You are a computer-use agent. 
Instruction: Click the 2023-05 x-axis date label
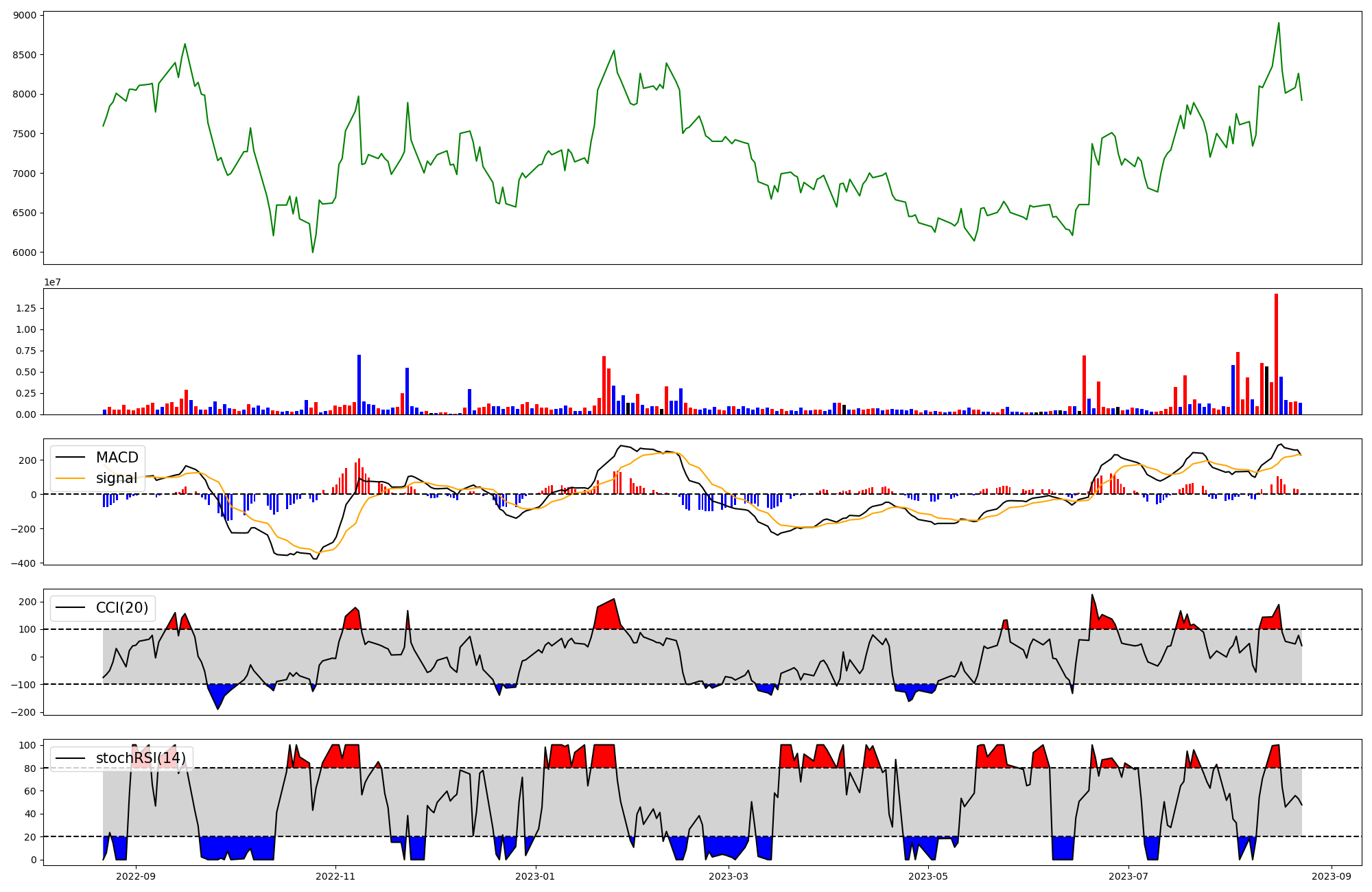point(928,876)
